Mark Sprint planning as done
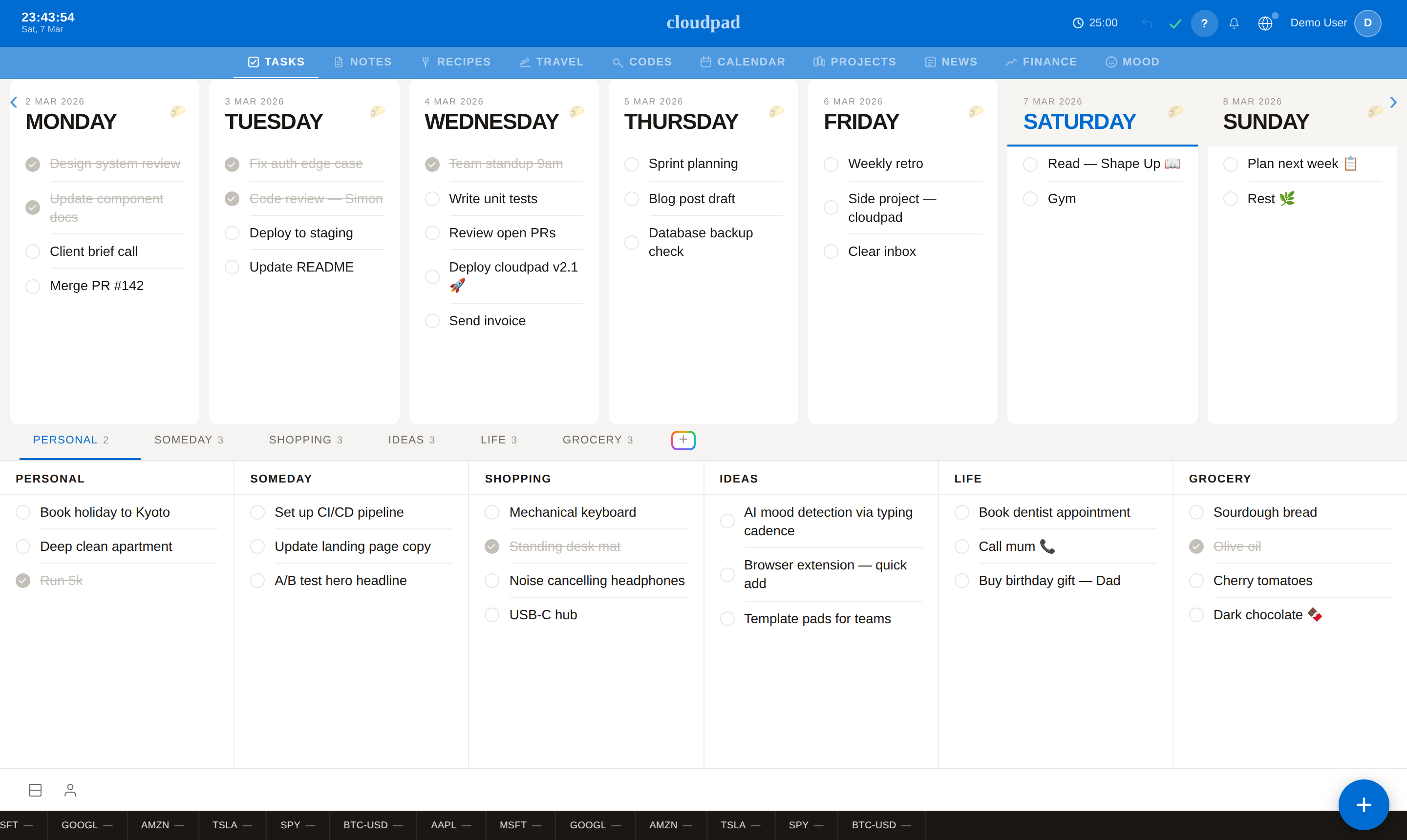Image resolution: width=1407 pixels, height=840 pixels. pos(631,164)
